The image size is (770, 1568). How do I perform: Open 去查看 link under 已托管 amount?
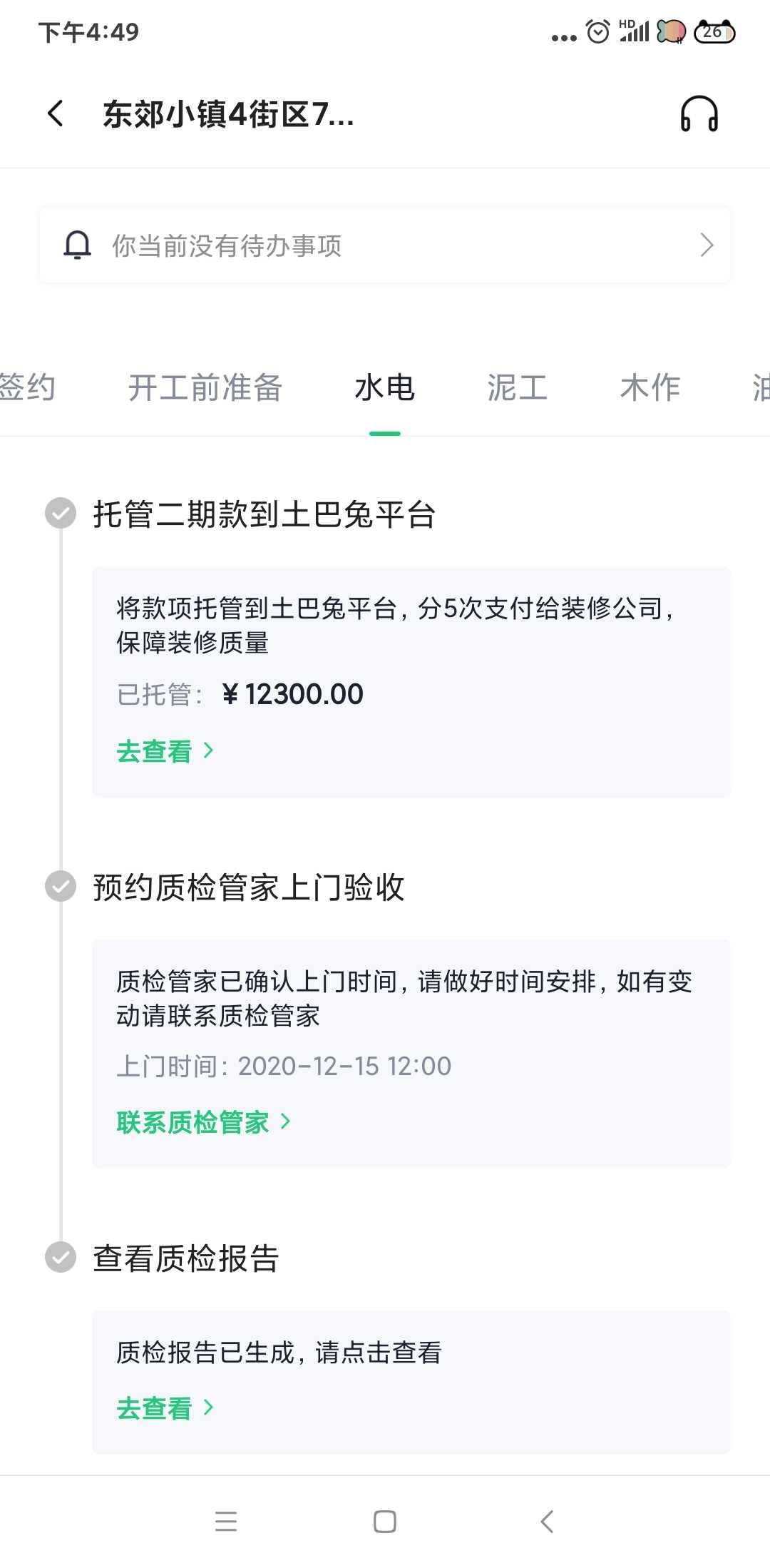coord(155,751)
